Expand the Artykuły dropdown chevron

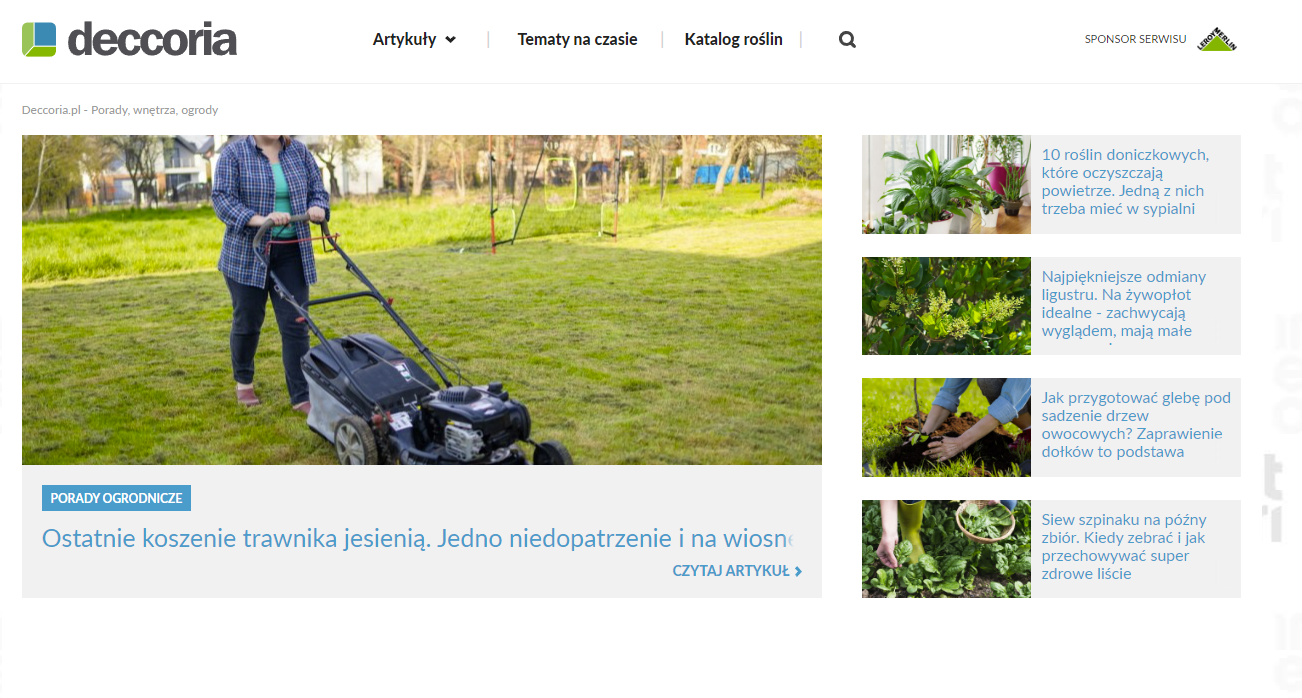pyautogui.click(x=450, y=40)
